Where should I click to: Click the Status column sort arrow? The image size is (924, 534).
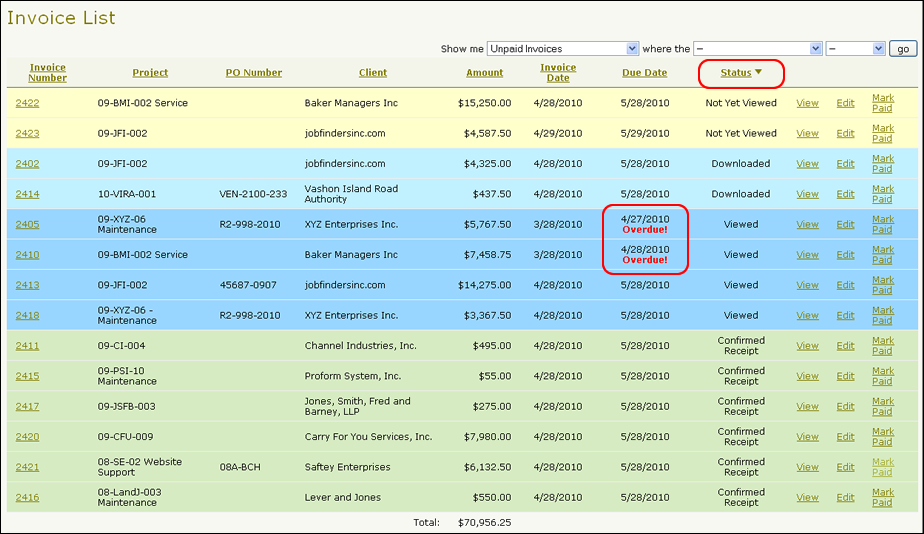(x=758, y=72)
